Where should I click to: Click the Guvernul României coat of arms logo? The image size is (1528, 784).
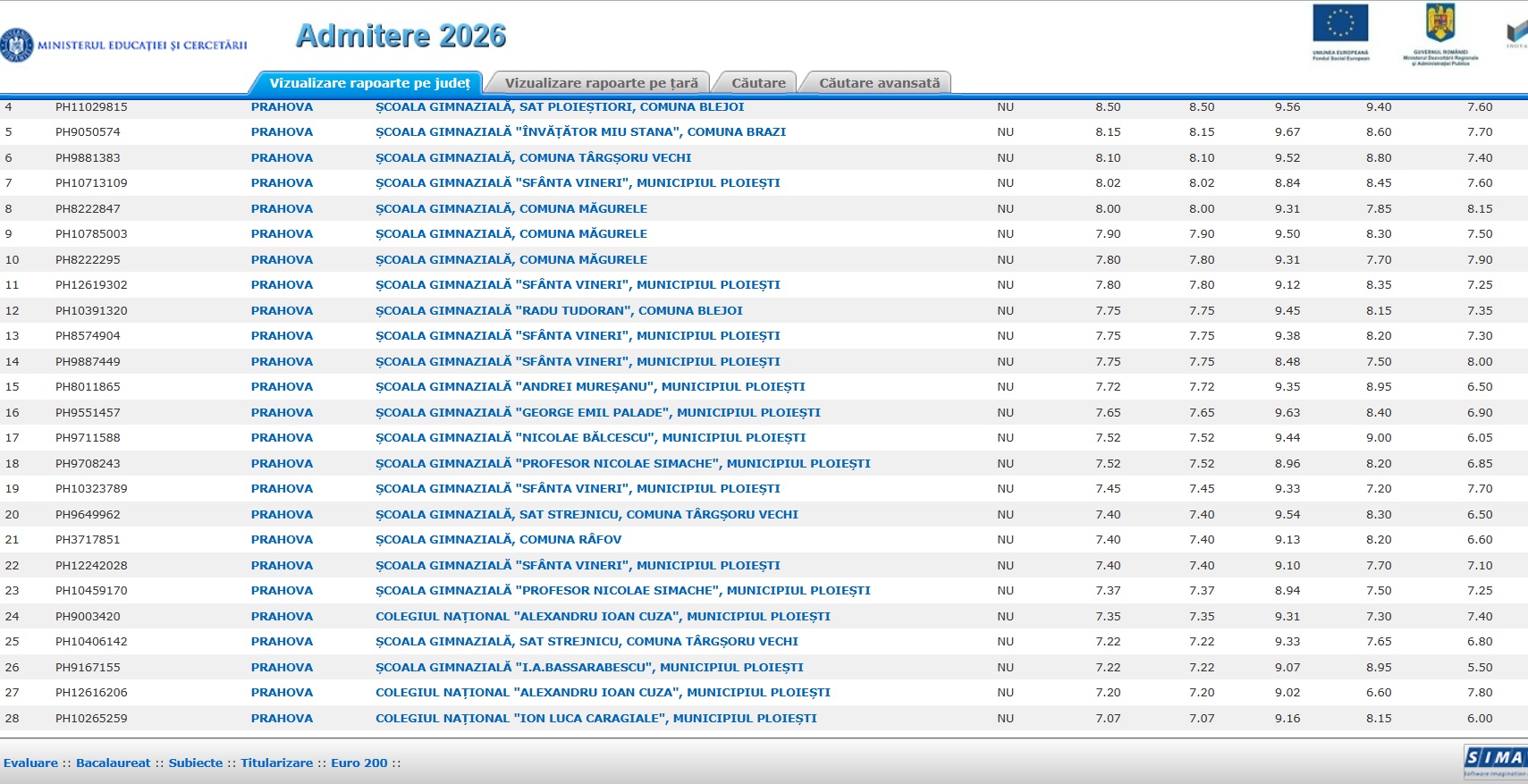(1440, 34)
